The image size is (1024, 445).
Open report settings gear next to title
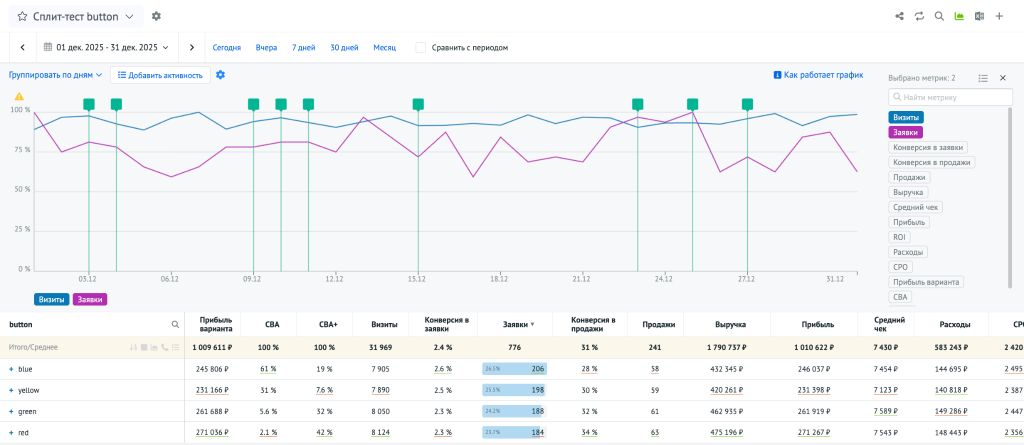(156, 17)
